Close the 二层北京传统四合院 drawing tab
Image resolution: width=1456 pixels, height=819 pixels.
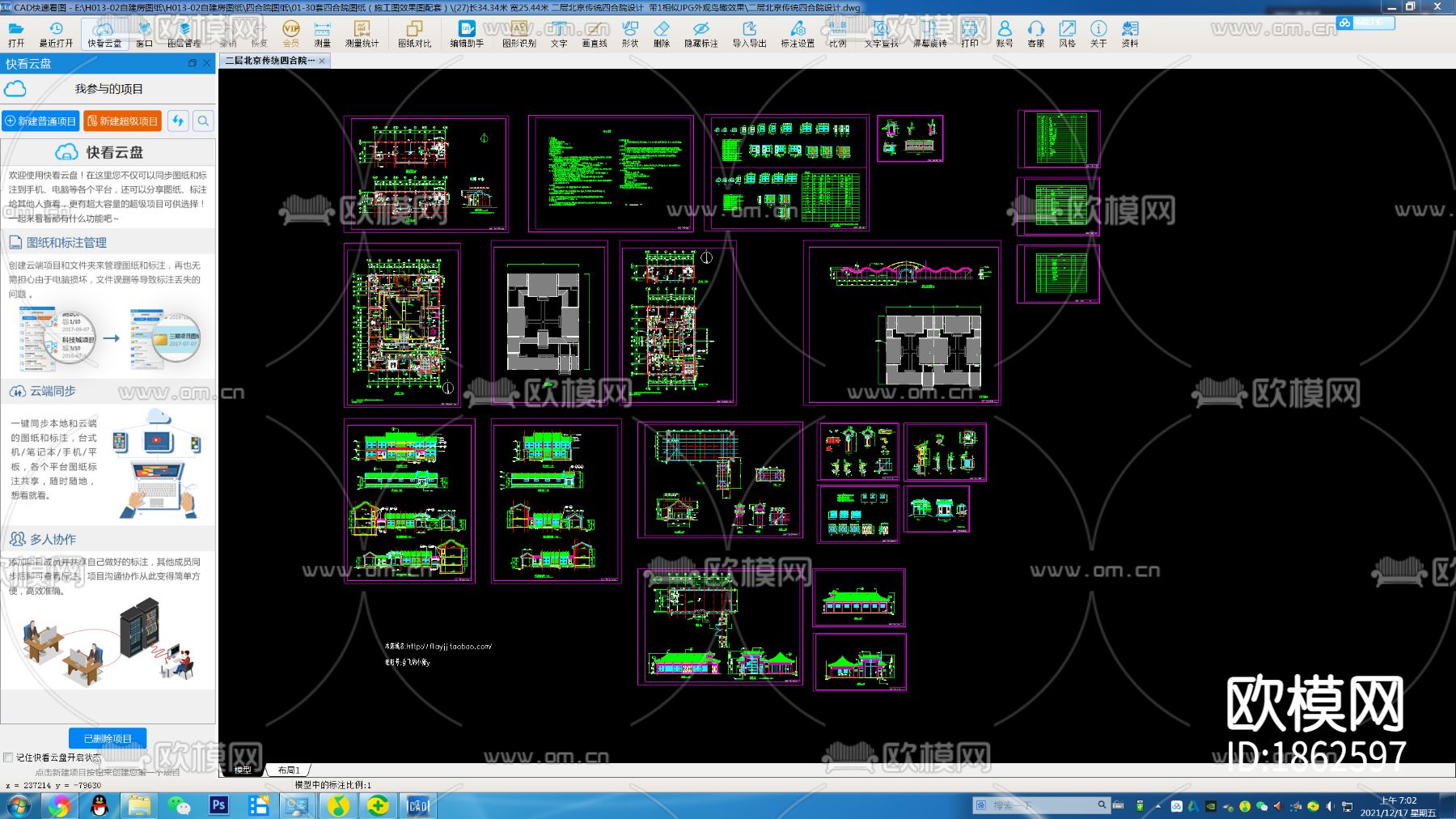322,61
